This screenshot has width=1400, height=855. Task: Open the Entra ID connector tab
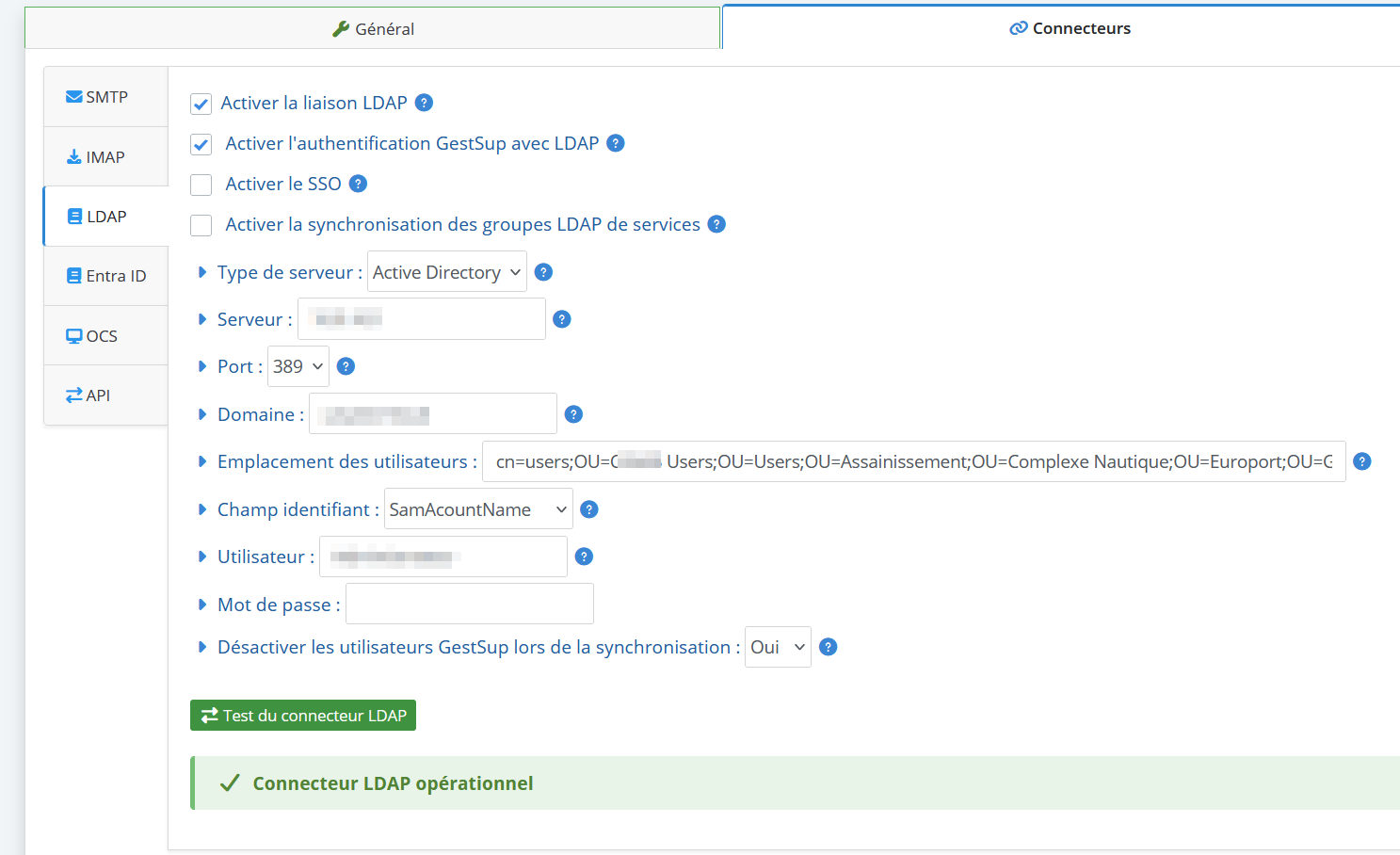(106, 276)
